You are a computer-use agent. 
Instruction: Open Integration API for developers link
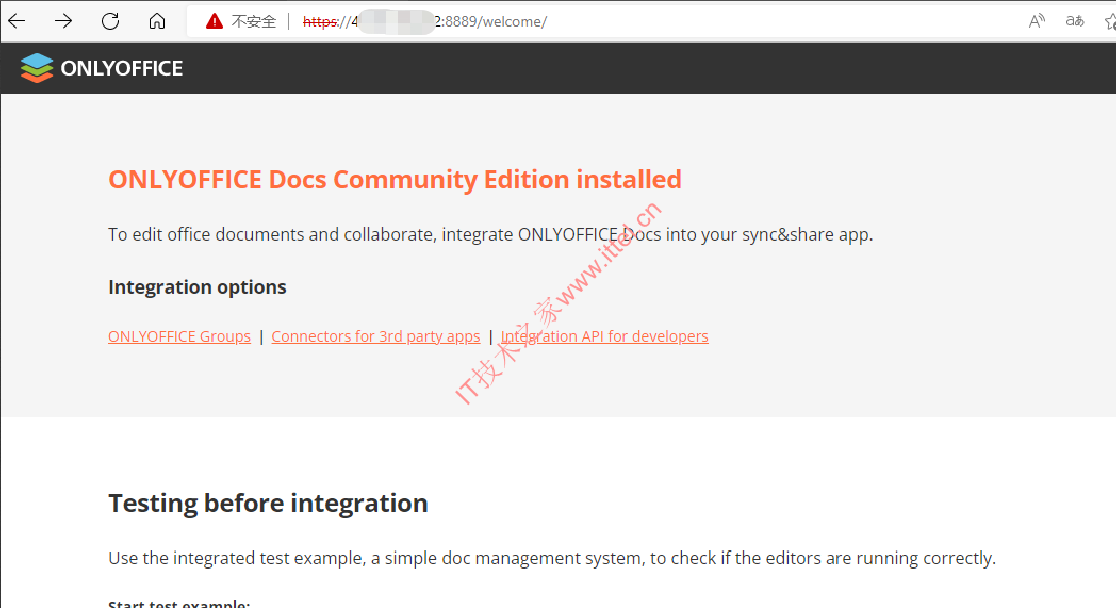point(604,336)
